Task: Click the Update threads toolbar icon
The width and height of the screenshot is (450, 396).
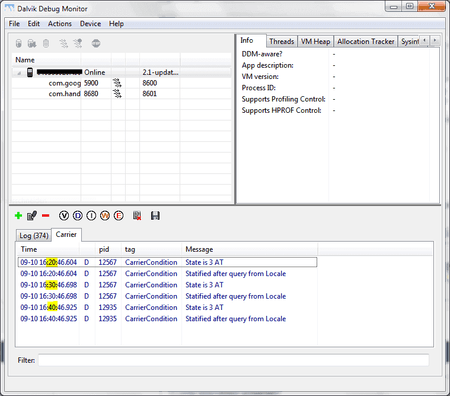Action: 63,43
